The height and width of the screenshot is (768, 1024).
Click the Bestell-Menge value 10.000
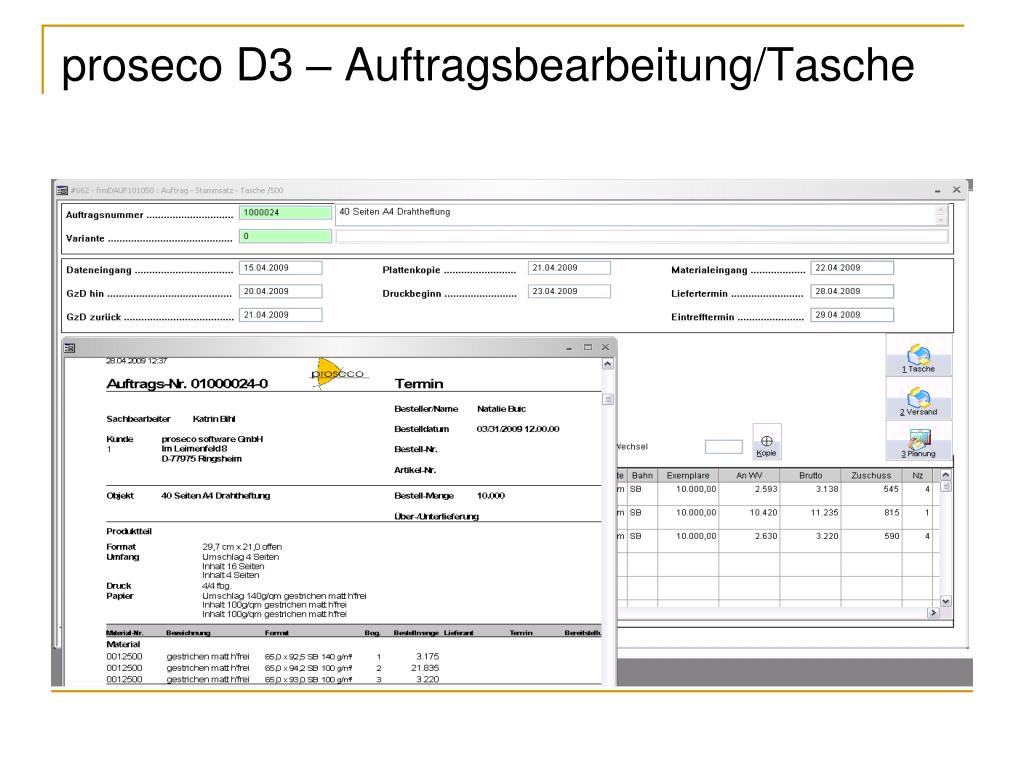tap(490, 496)
